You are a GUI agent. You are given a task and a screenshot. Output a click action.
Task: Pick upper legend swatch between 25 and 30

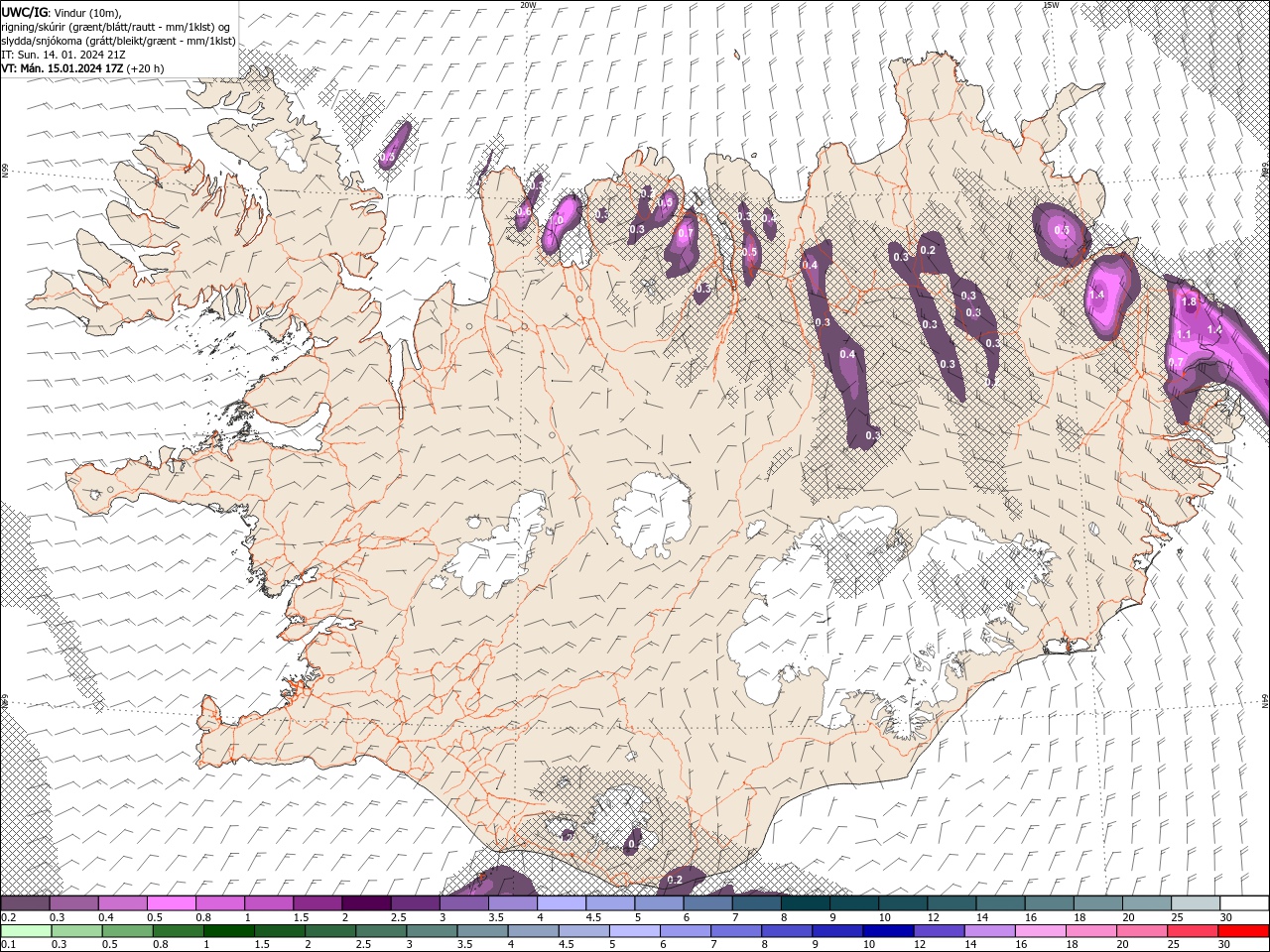pyautogui.click(x=1196, y=903)
